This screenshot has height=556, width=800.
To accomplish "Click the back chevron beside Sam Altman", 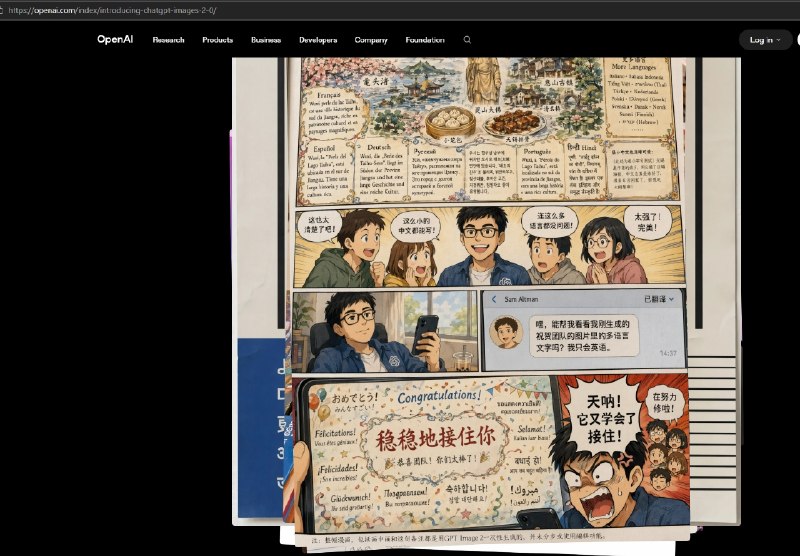I will pyautogui.click(x=494, y=299).
